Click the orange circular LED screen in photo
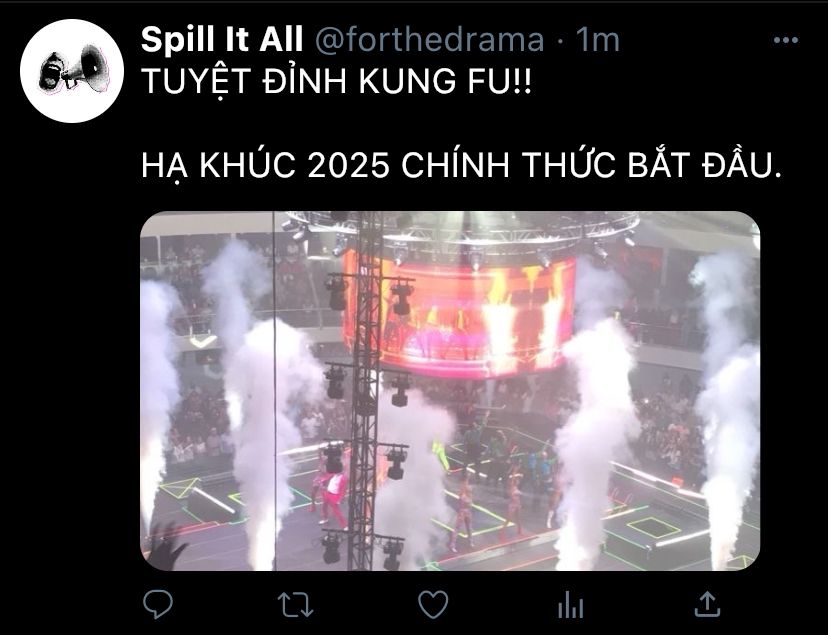The height and width of the screenshot is (635, 828). (x=458, y=315)
